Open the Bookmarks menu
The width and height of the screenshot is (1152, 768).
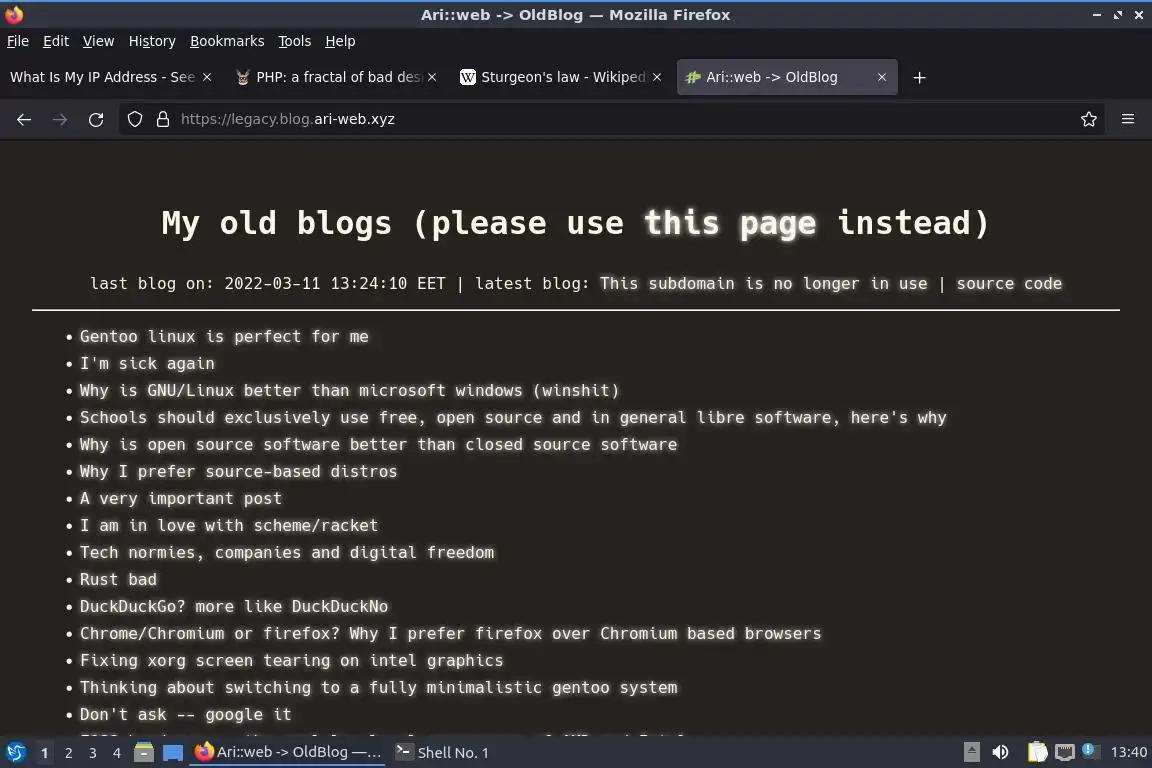click(x=227, y=41)
